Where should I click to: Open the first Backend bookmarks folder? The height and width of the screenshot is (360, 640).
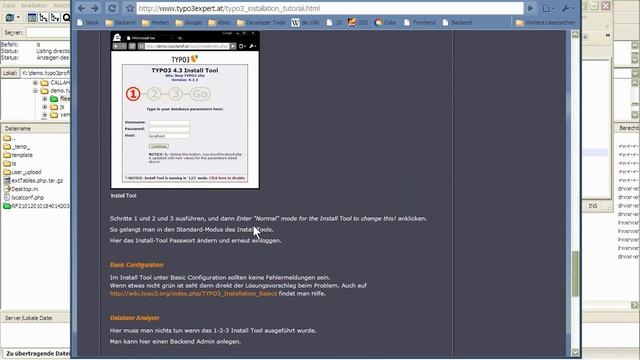[x=120, y=22]
